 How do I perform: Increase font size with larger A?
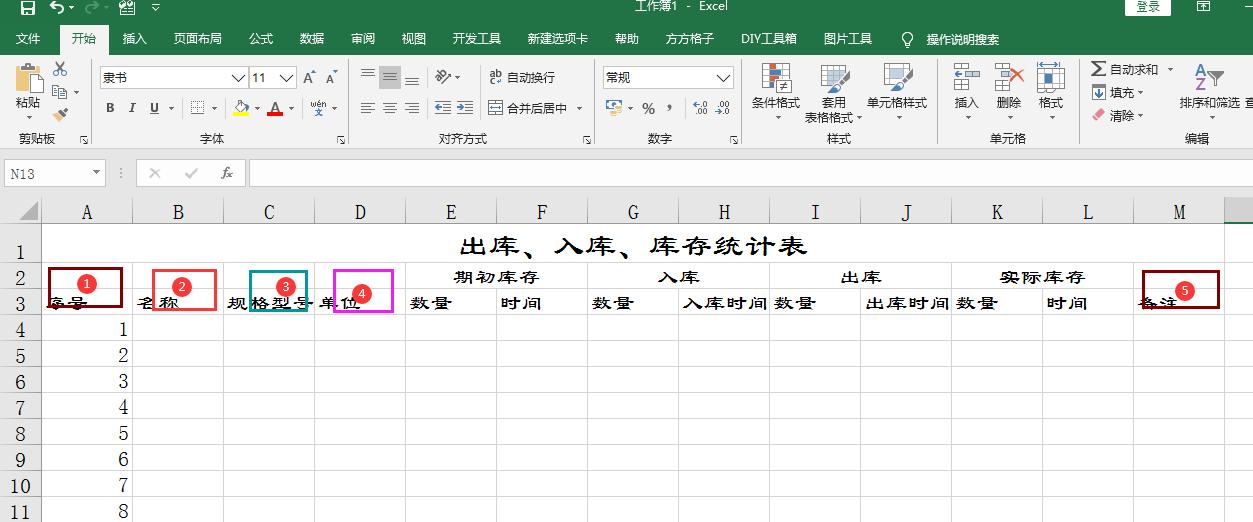[309, 77]
